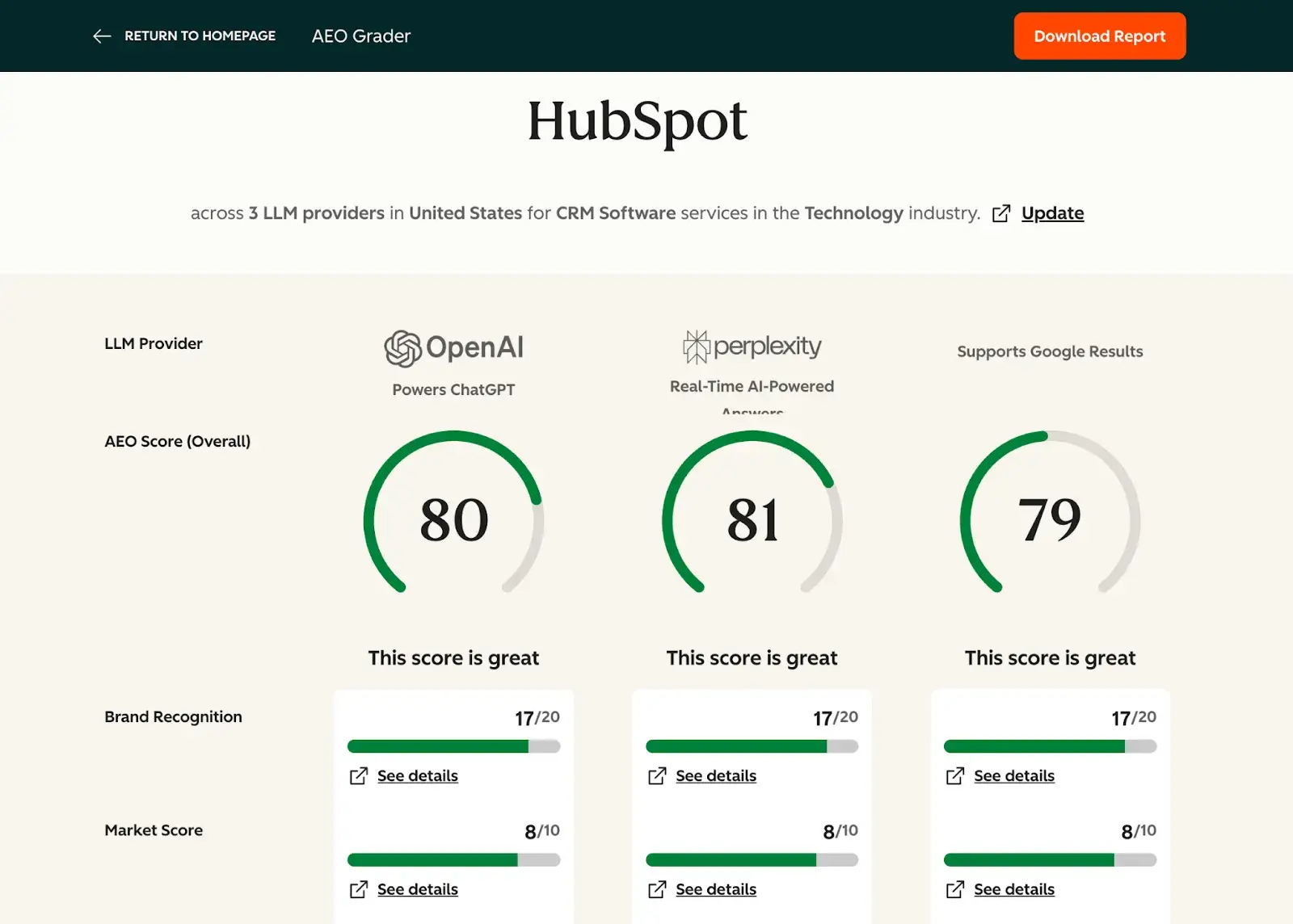Click the AEO Score (Overall) row label
The image size is (1293, 924).
tap(178, 441)
